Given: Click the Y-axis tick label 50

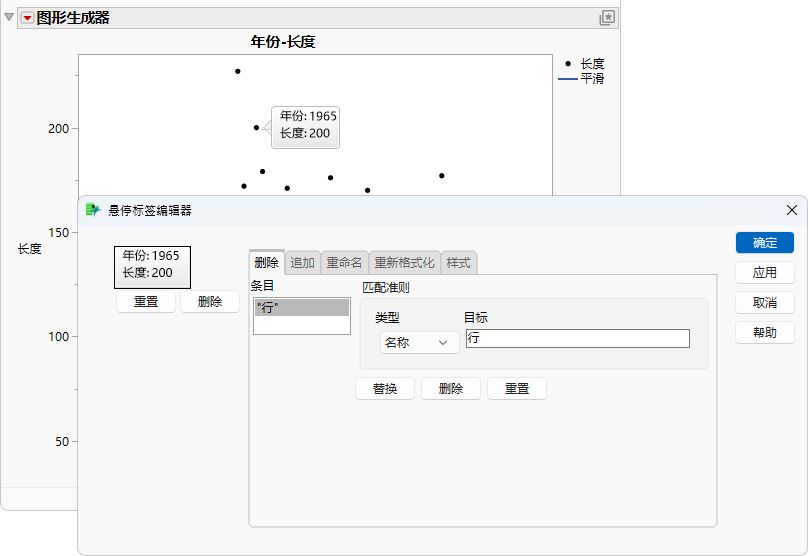Looking at the screenshot, I should click(x=62, y=442).
